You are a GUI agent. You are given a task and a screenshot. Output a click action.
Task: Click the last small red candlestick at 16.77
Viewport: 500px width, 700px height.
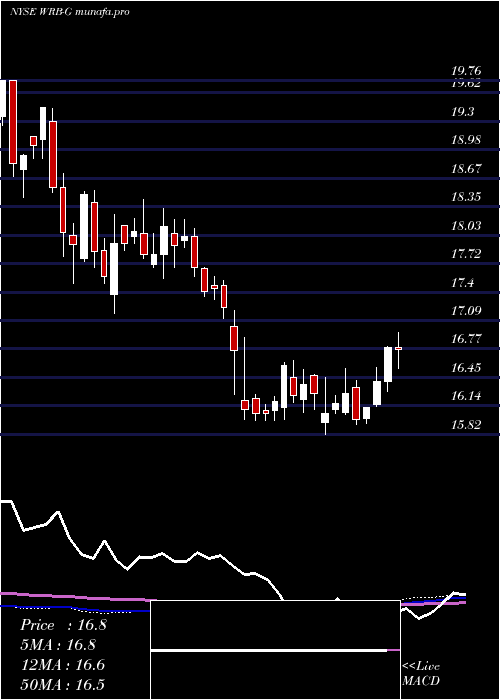point(398,348)
